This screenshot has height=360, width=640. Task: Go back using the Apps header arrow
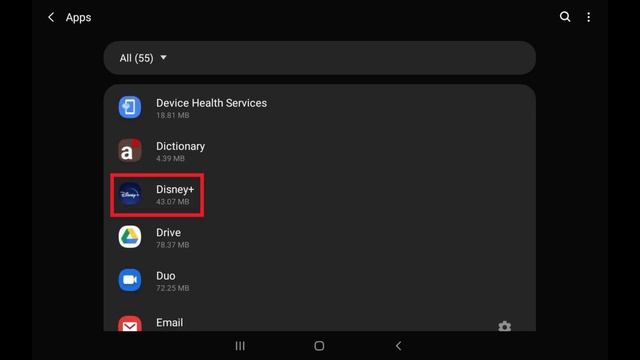coord(51,17)
